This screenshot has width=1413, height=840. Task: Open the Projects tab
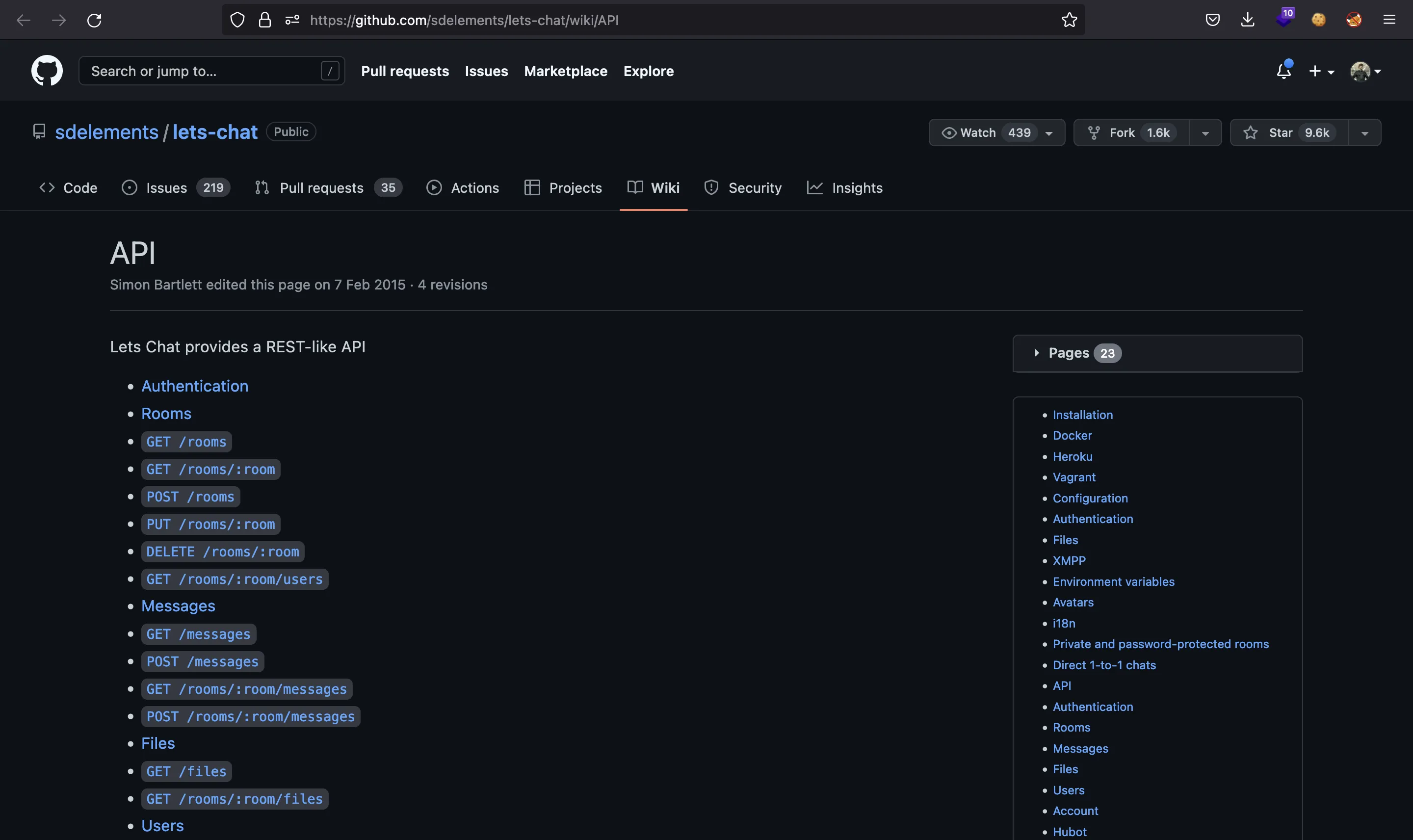tap(563, 187)
